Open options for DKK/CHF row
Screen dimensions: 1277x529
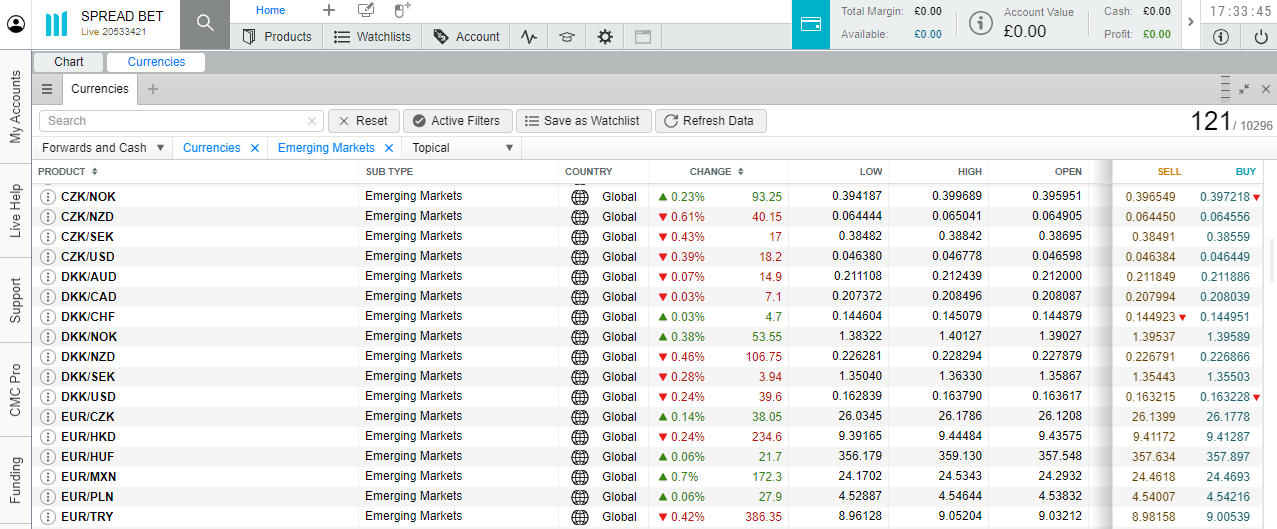(x=47, y=317)
